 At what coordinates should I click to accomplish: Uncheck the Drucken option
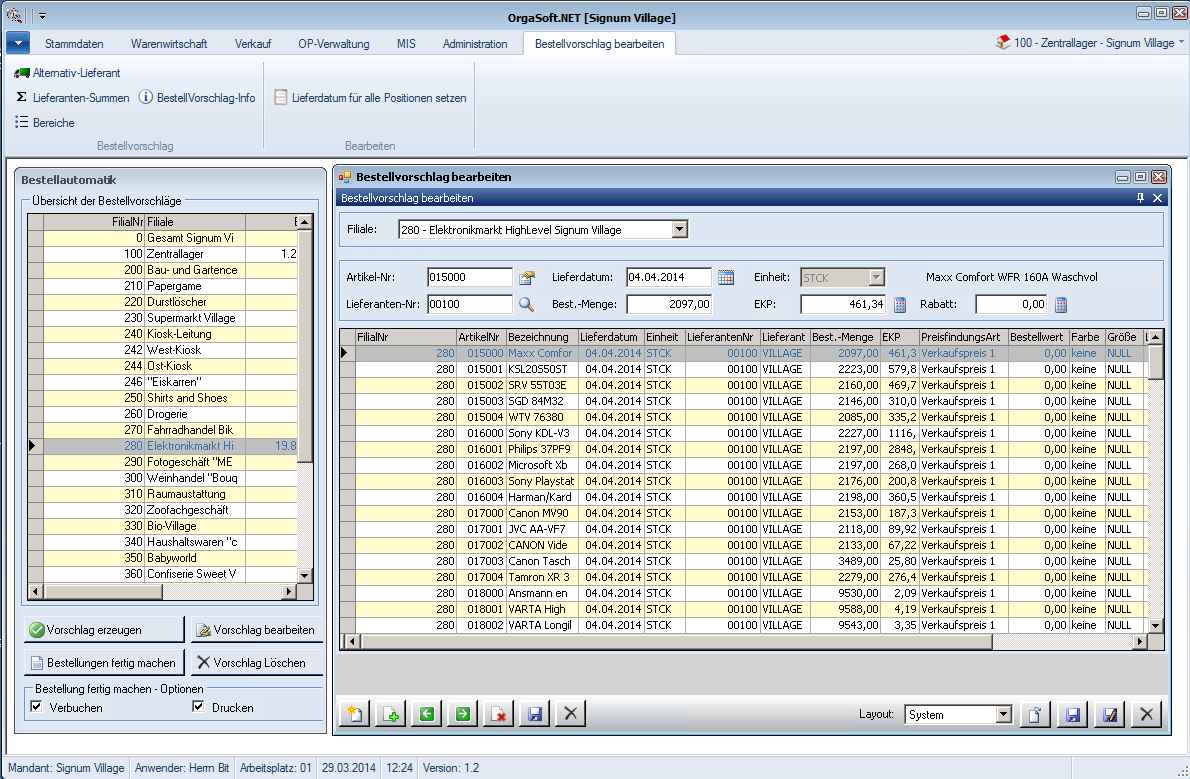coord(198,707)
